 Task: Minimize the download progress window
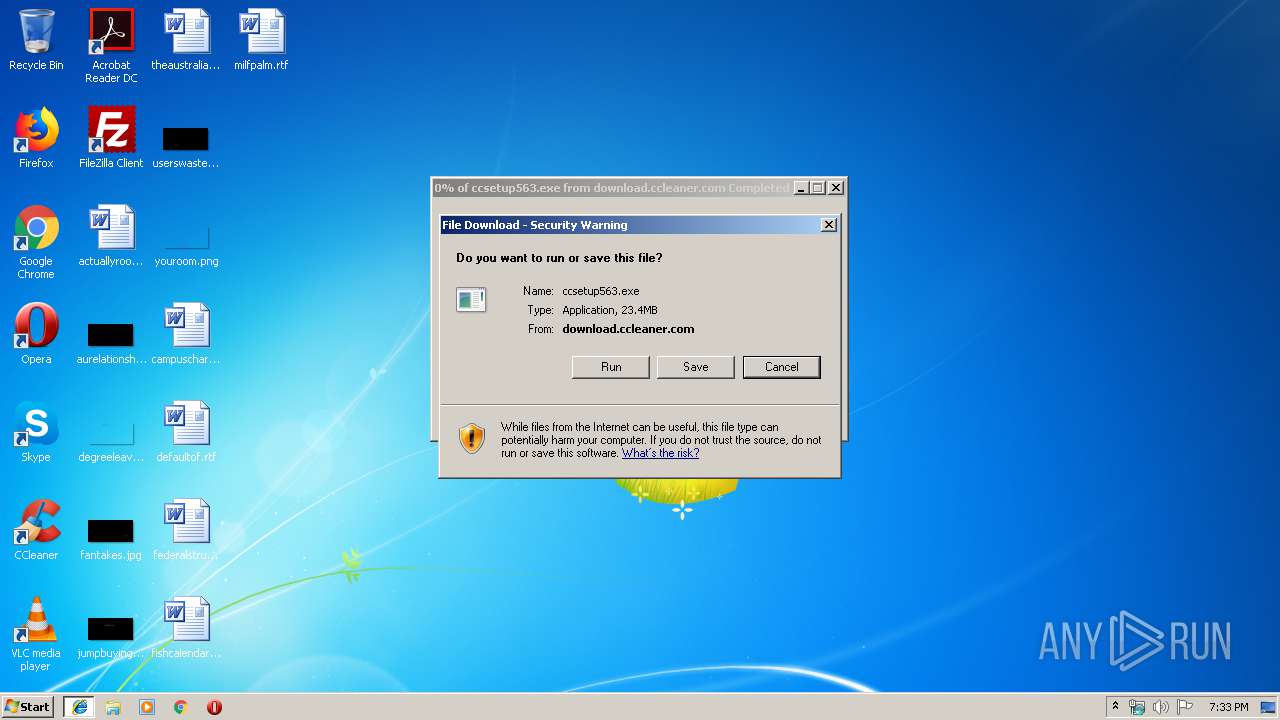(801, 188)
